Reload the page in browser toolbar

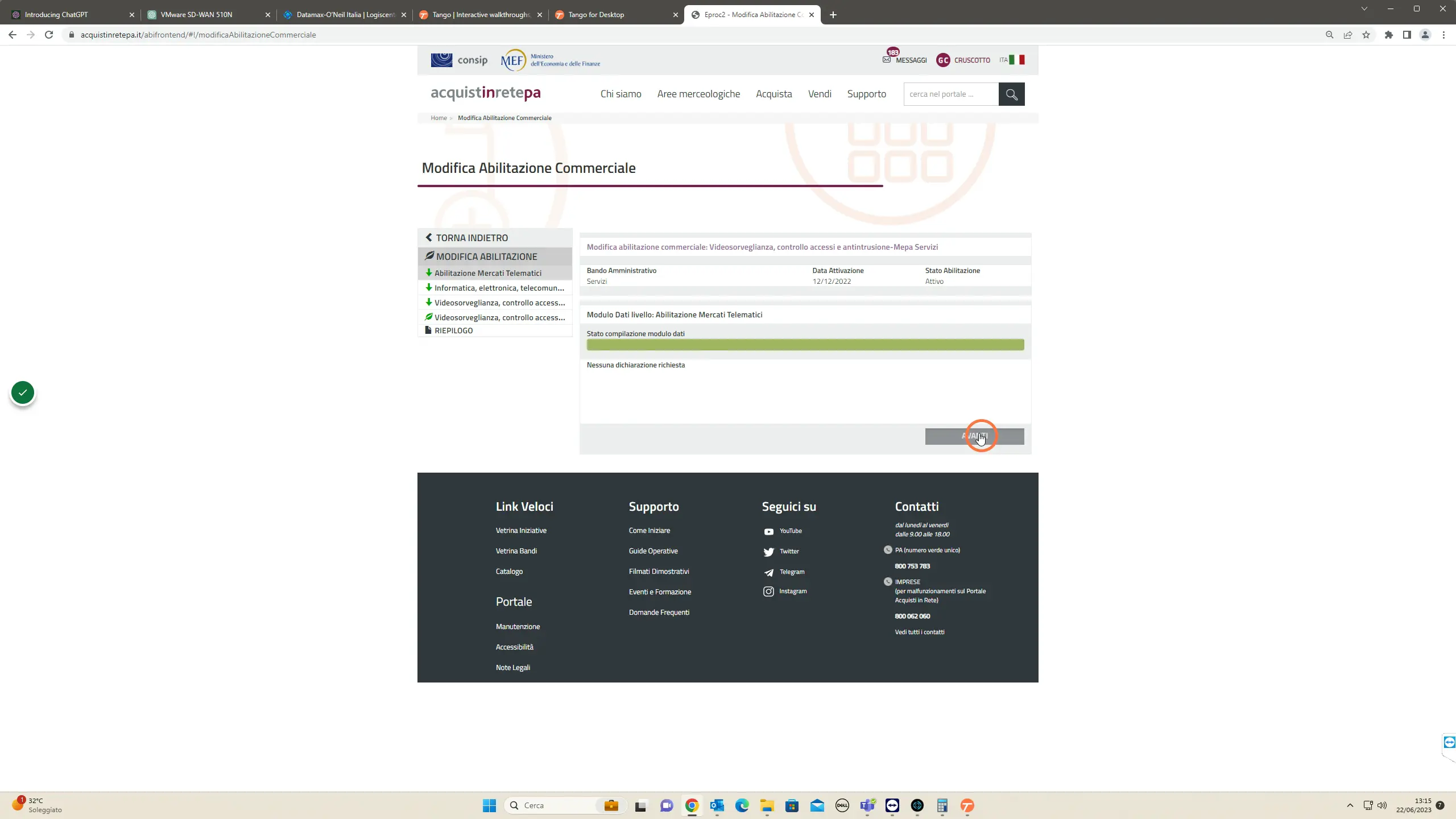49,35
